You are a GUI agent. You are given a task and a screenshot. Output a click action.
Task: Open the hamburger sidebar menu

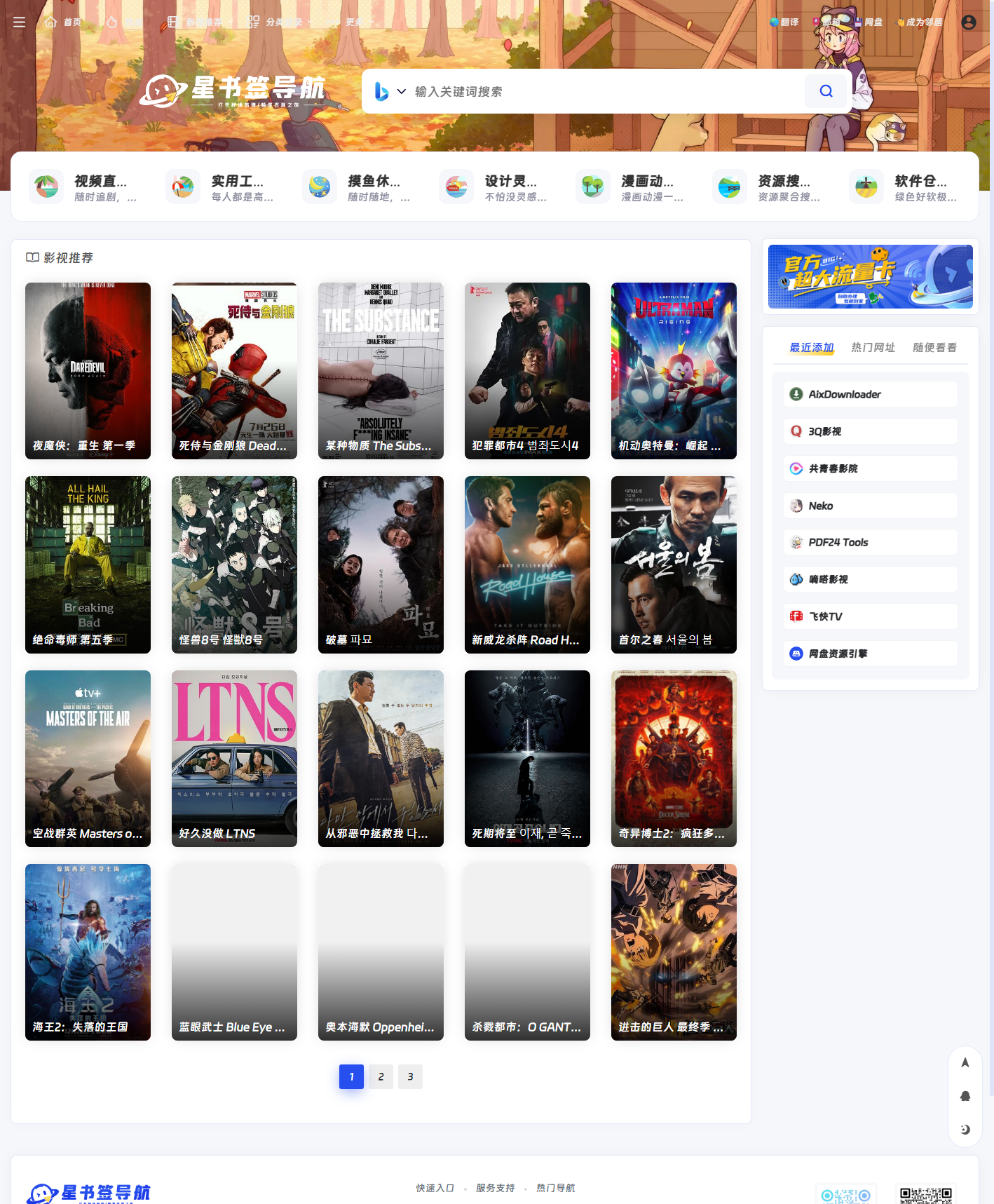[x=19, y=22]
